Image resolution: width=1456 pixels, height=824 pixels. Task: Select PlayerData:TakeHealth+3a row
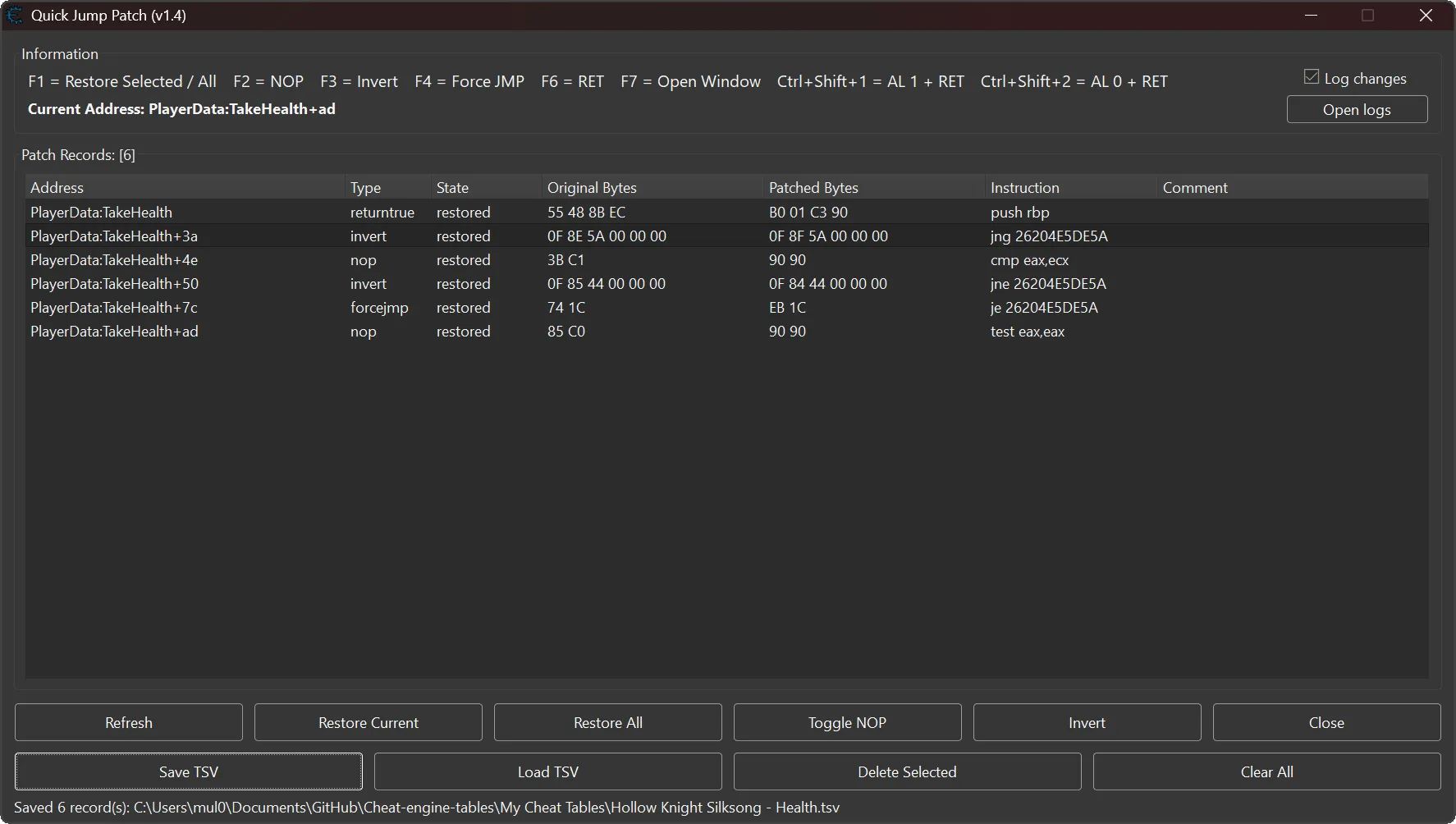click(726, 236)
